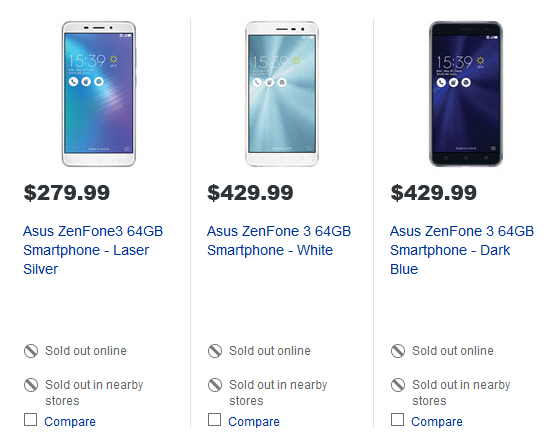Screen dimensions: 556x445
Task: Click Compare link under Laser Silver phone
Action: (70, 422)
